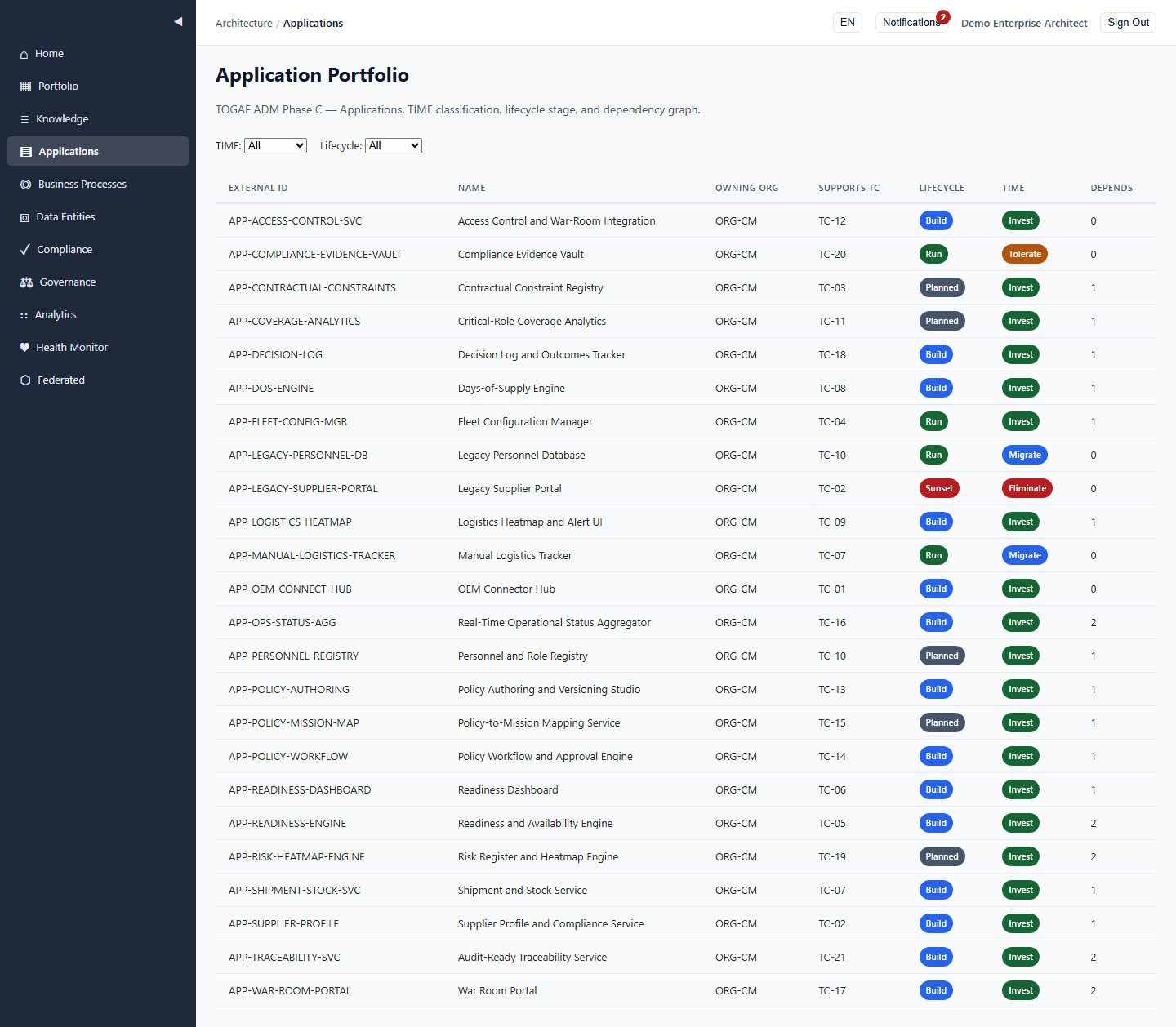Click APP-LOGISTICS-HEATMAP cell

(x=290, y=522)
